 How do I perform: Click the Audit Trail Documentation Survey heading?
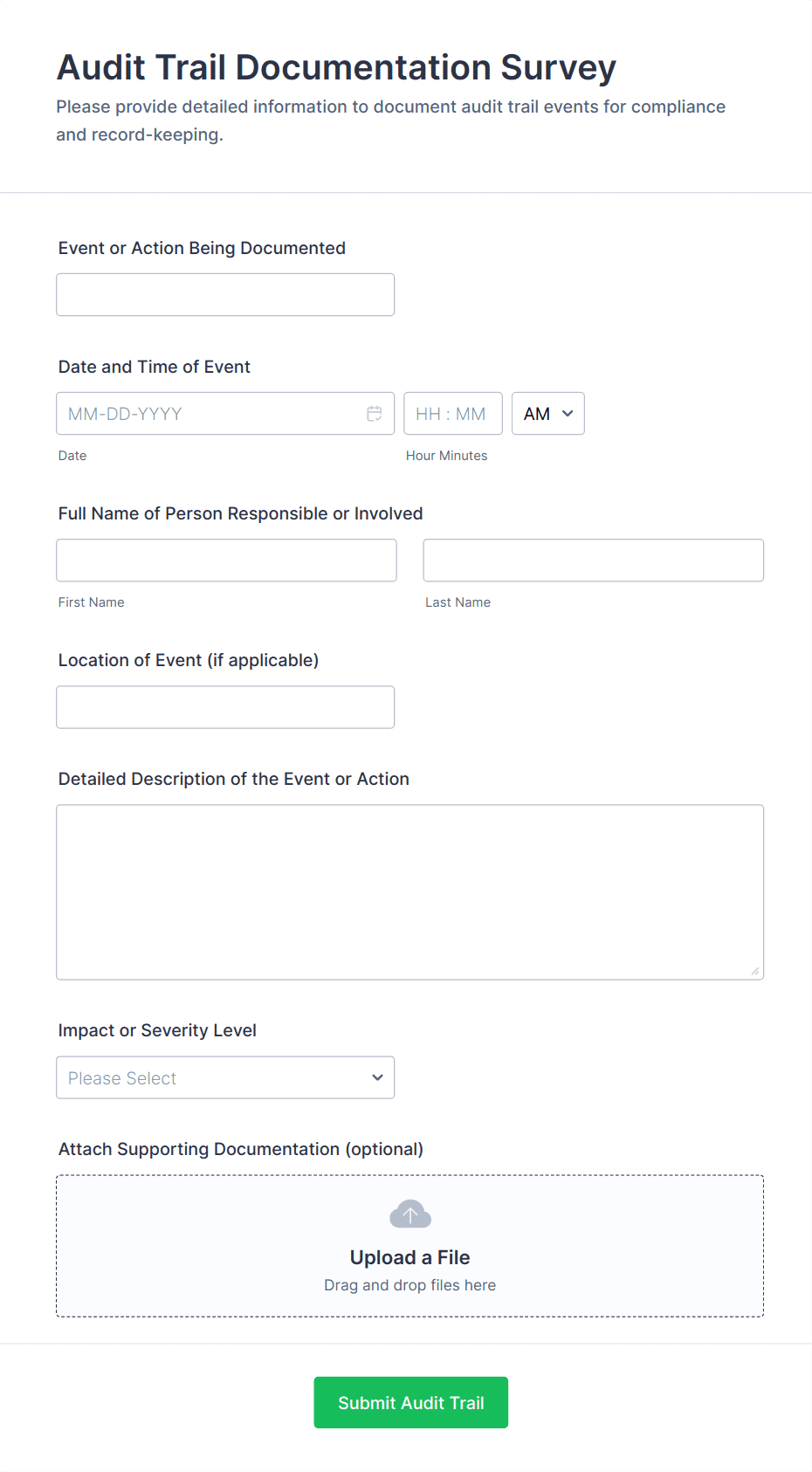coord(336,68)
